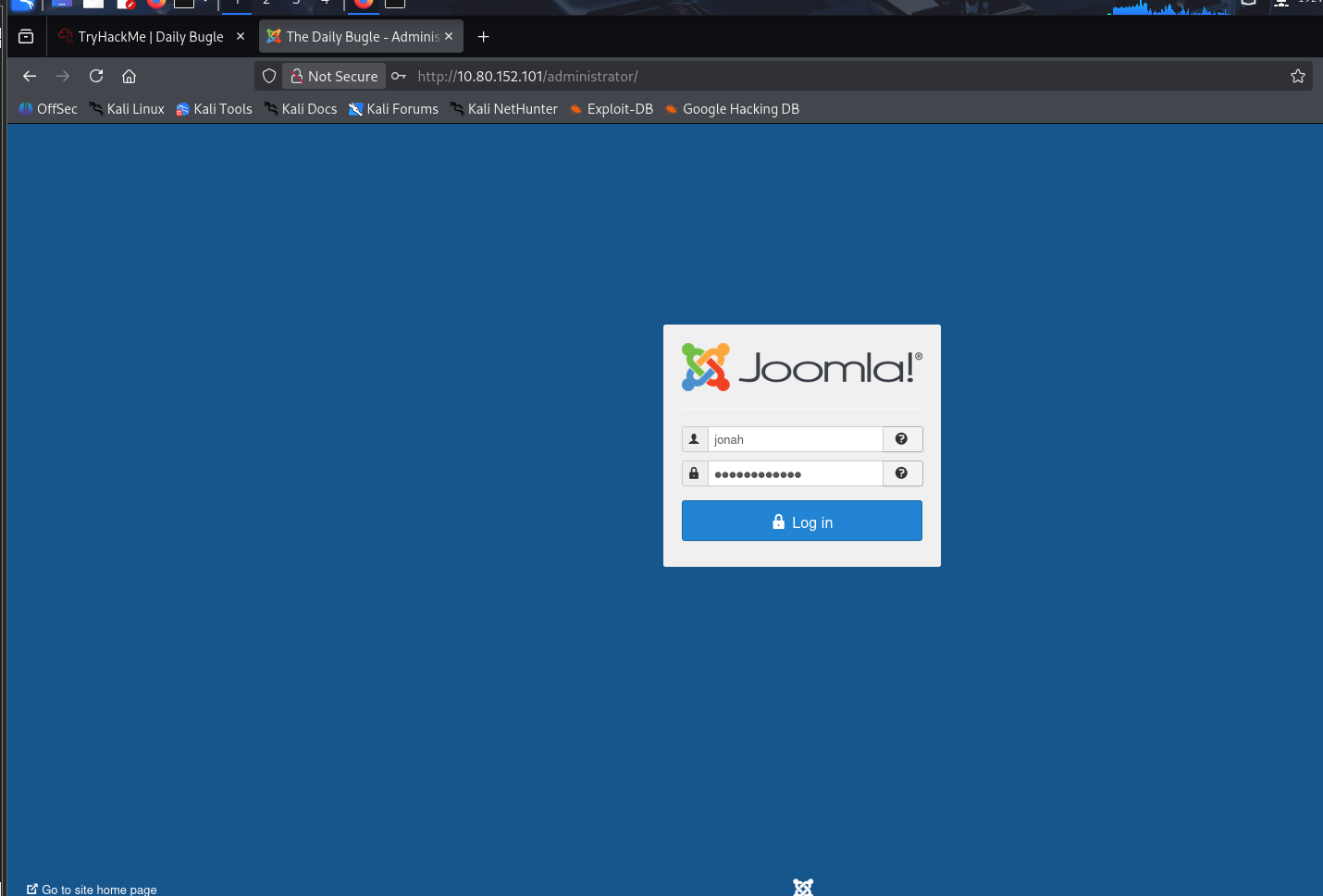Open the Firefox tab overview icon
The image size is (1323, 896).
[x=26, y=37]
